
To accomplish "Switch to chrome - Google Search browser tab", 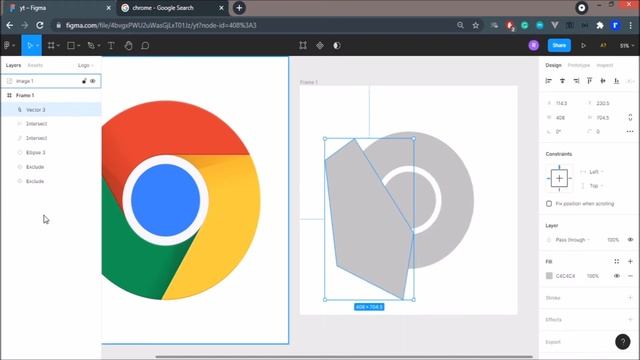I will click(x=171, y=8).
